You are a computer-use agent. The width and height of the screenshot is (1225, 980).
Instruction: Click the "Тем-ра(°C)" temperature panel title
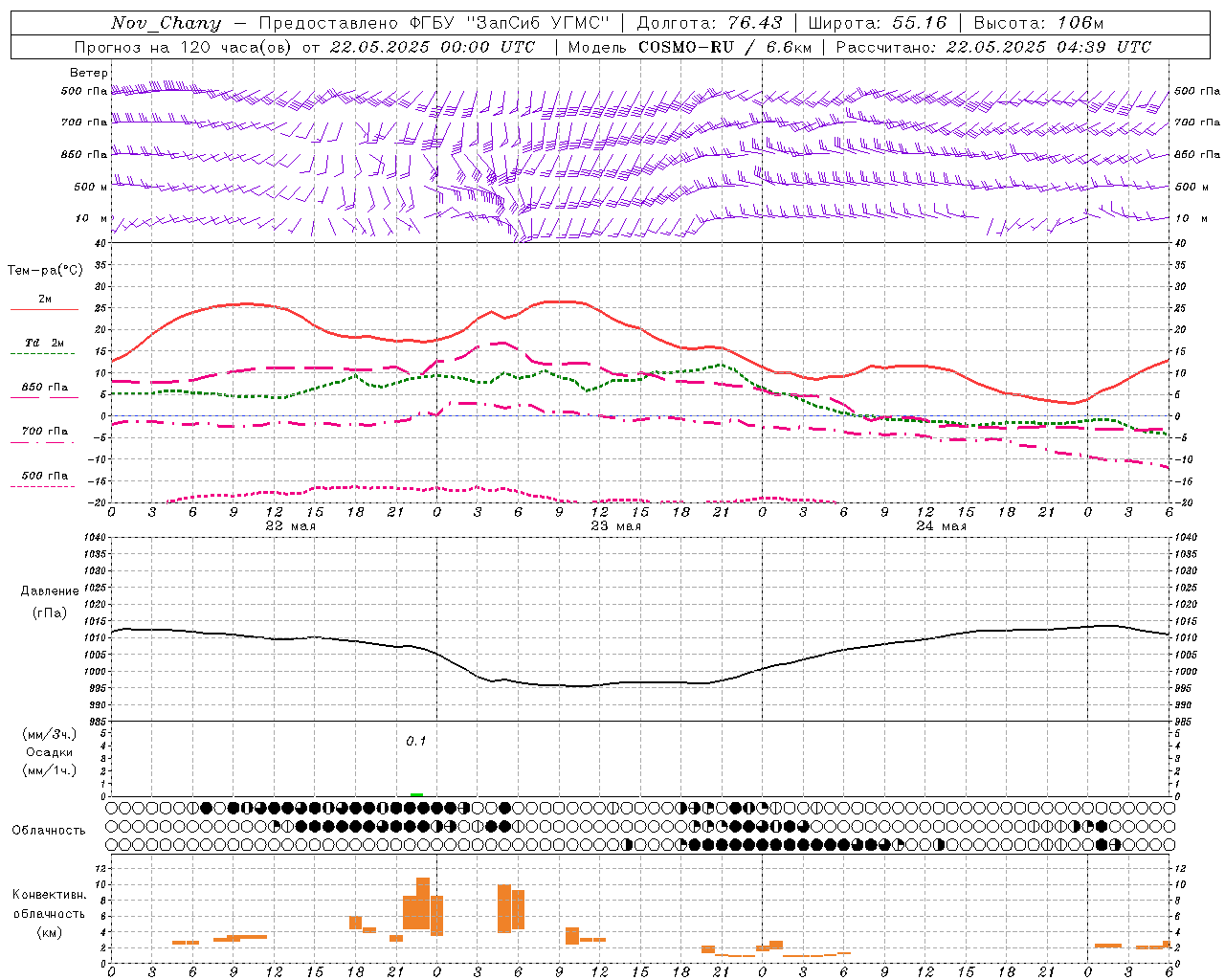coord(45,271)
